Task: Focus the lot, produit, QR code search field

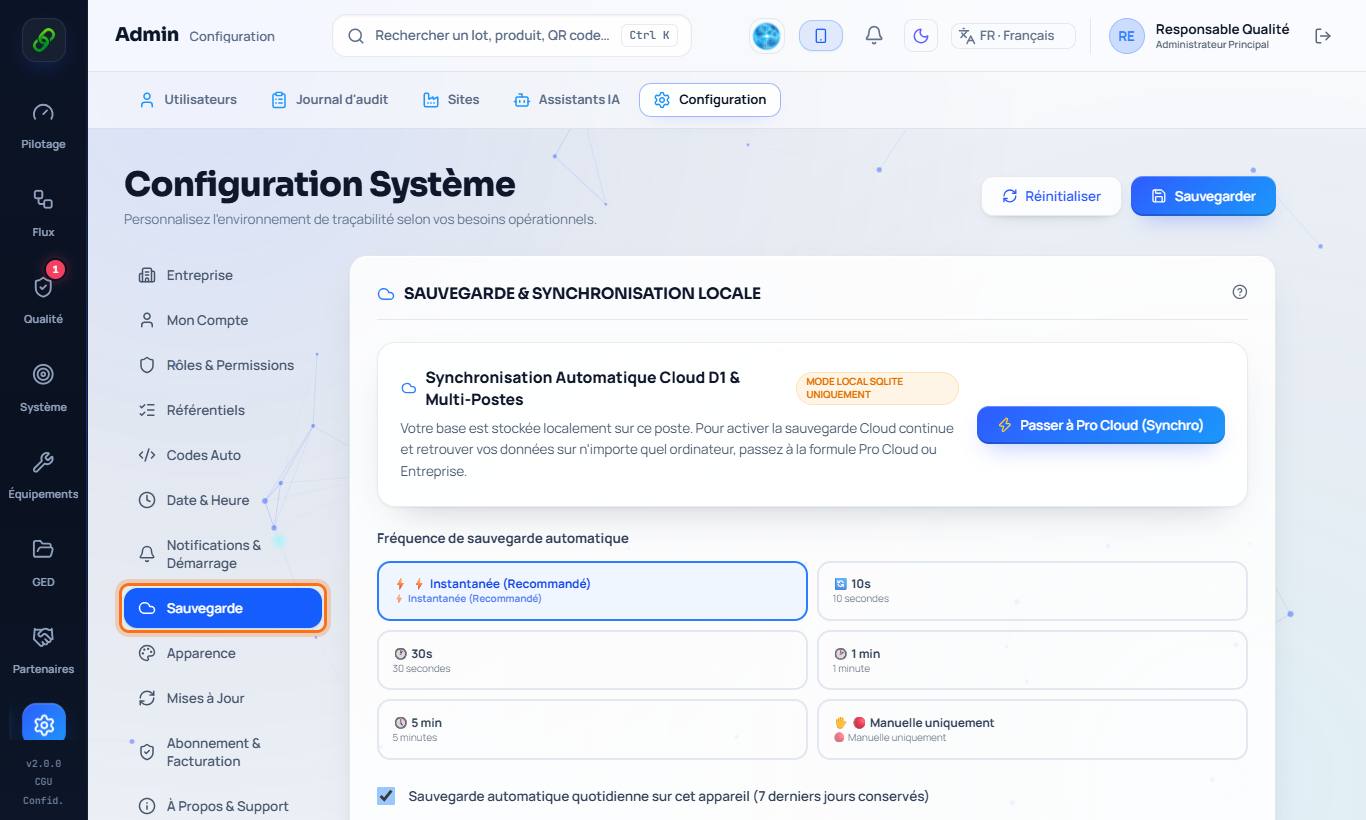Action: pos(511,36)
